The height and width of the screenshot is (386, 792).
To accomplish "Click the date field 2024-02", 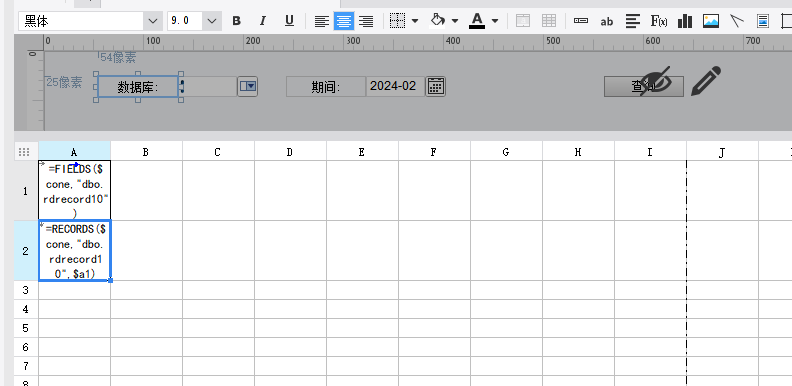I will pyautogui.click(x=395, y=86).
